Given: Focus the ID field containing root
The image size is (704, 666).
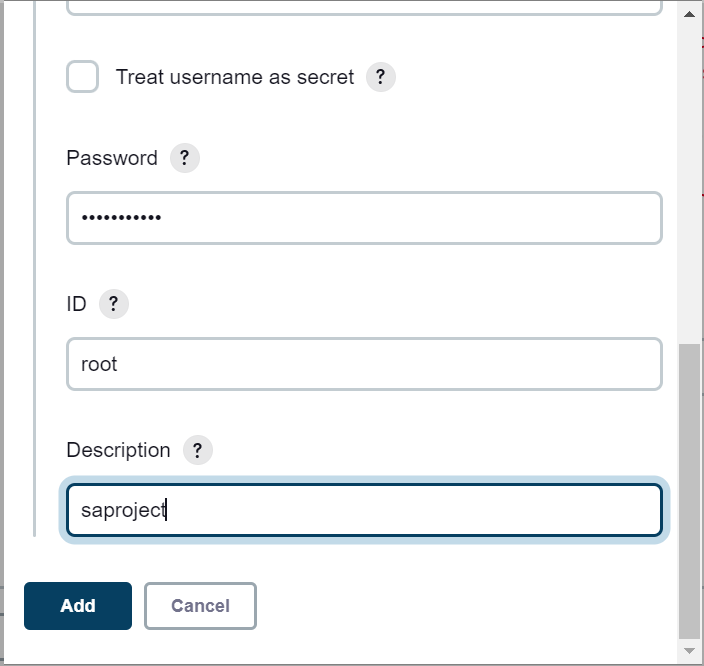Looking at the screenshot, I should click(x=364, y=364).
